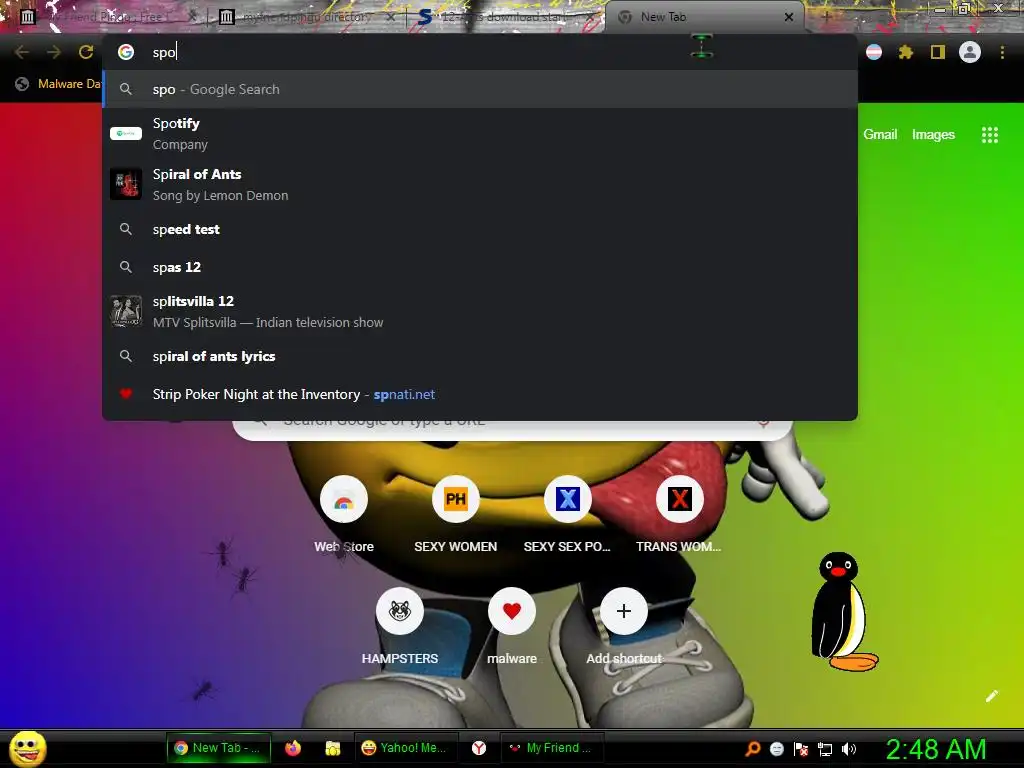
Task: Switch to Yahoo! Messenger taskbar button
Action: [405, 748]
